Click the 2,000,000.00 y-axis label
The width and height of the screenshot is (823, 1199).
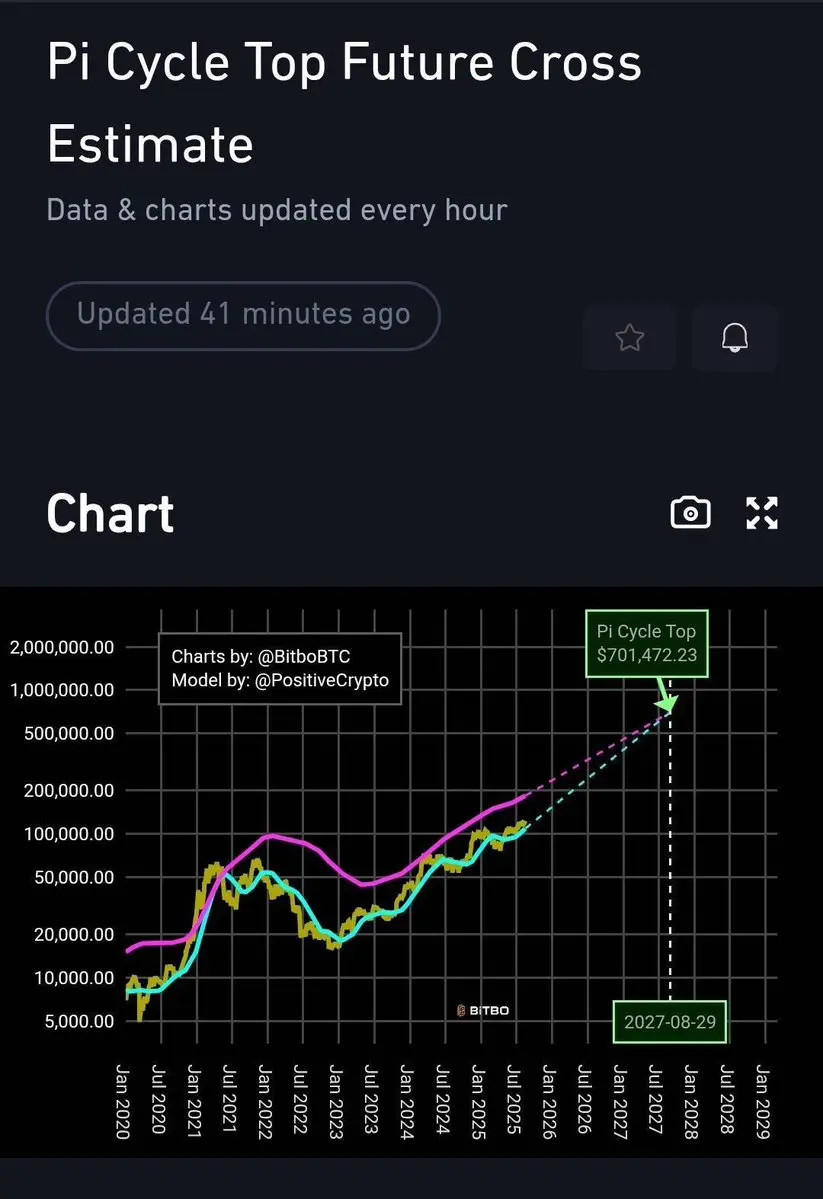[62, 647]
